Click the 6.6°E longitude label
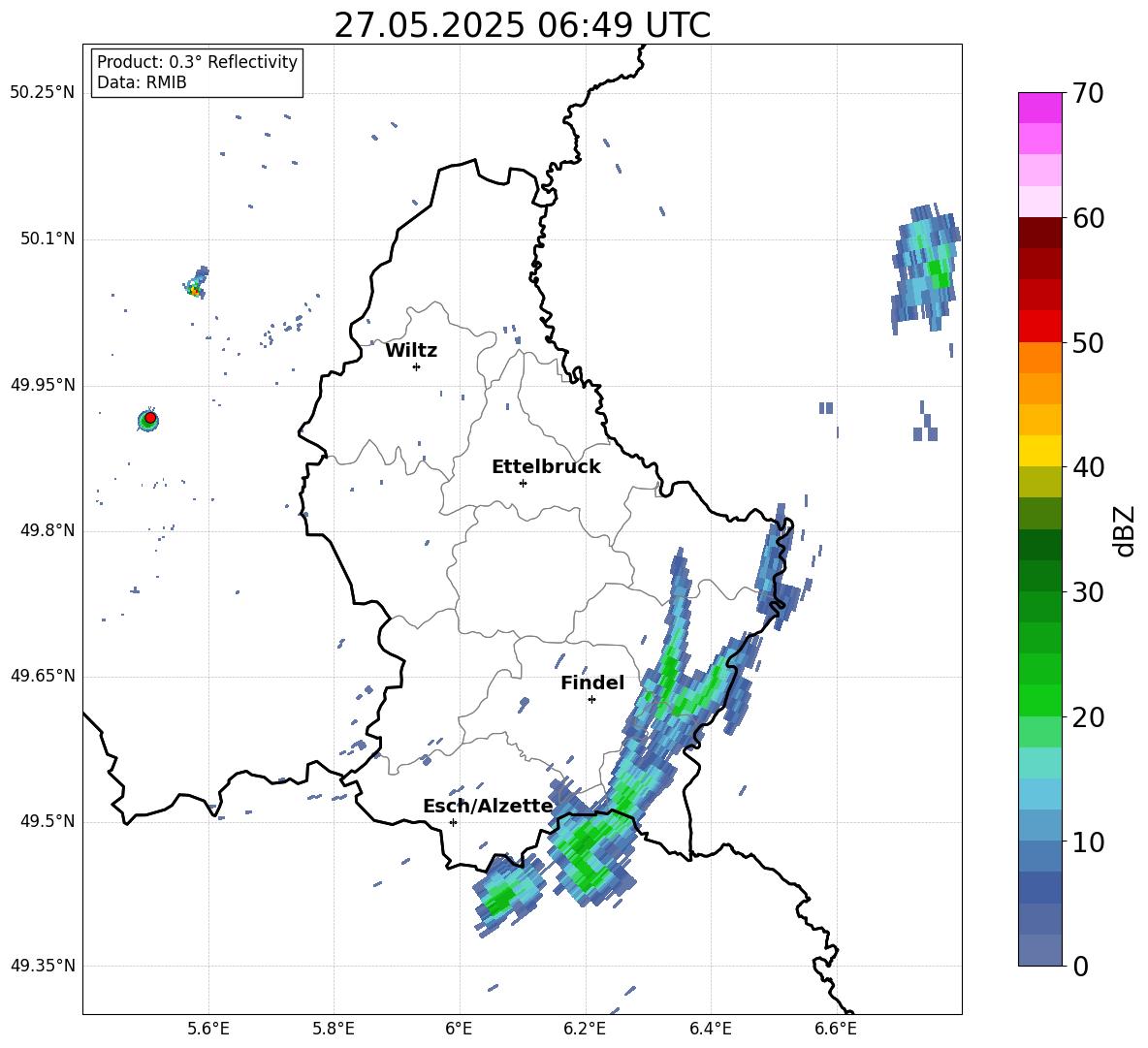The image size is (1148, 1048). pyautogui.click(x=836, y=1029)
